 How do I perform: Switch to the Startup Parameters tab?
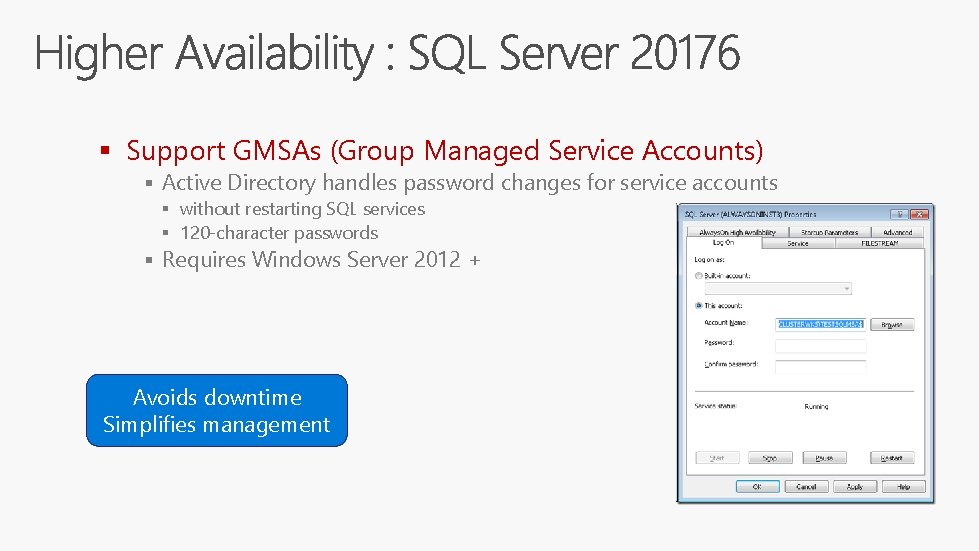coord(829,232)
